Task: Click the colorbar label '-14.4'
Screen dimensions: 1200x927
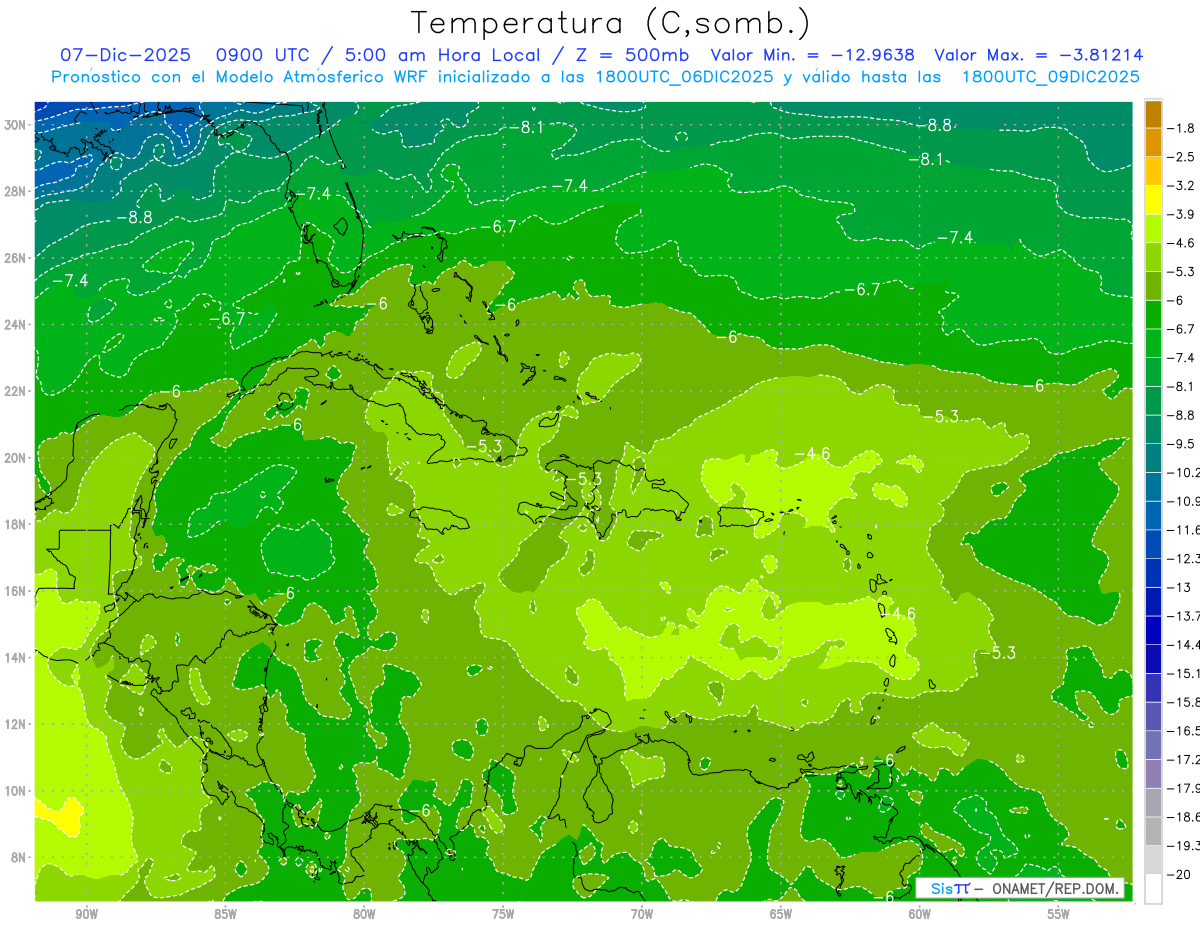Action: click(x=1183, y=644)
